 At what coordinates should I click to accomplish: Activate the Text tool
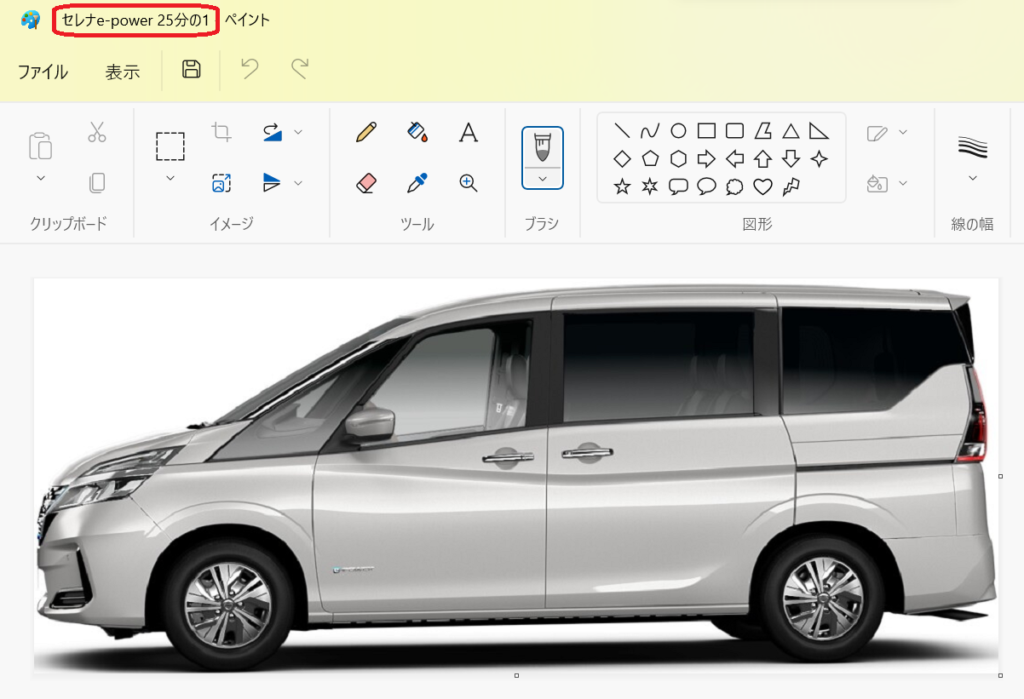coord(468,132)
